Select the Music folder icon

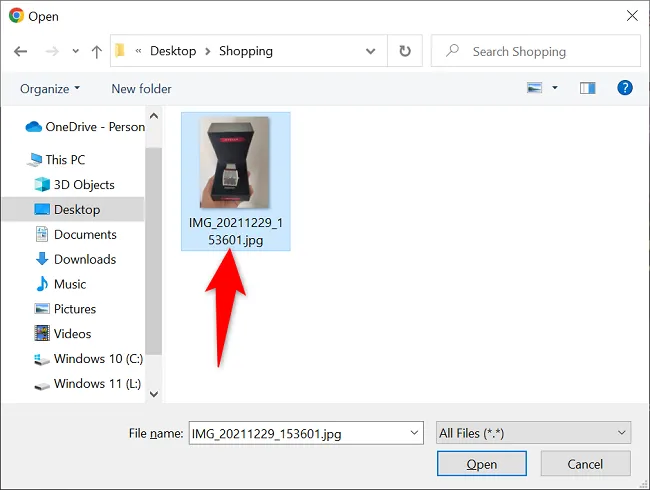point(42,284)
